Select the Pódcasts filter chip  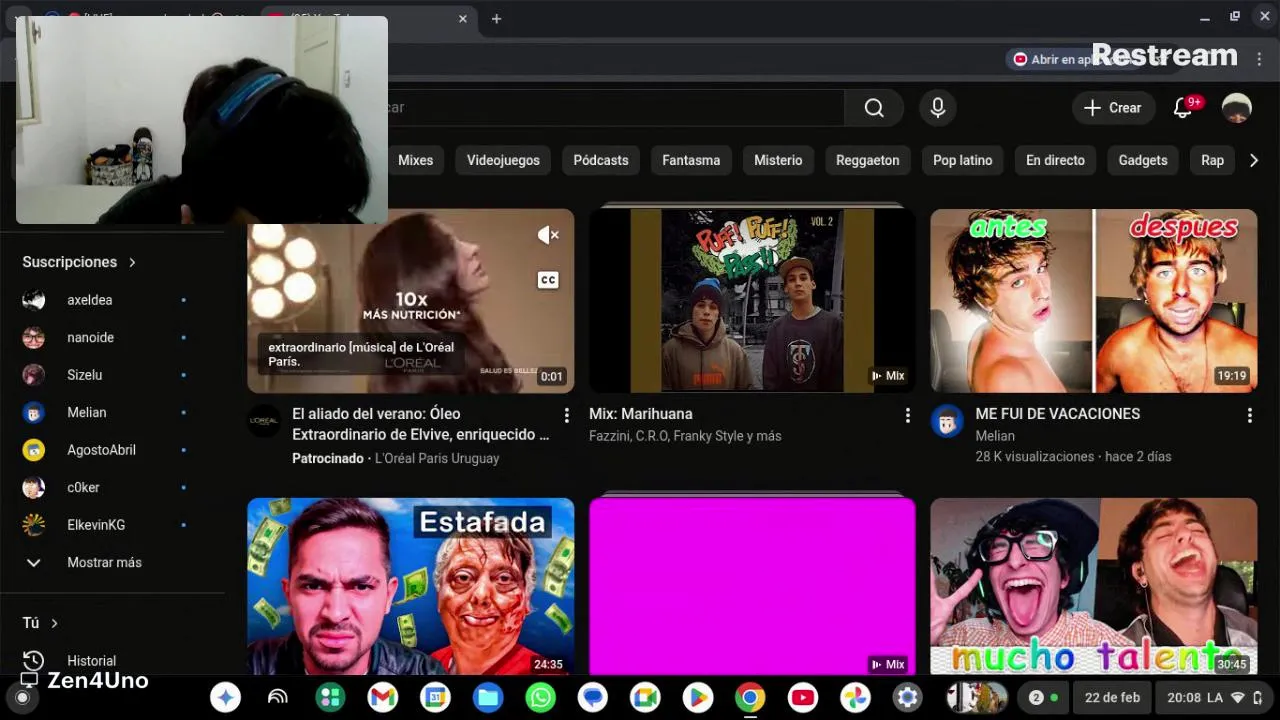[x=601, y=160]
